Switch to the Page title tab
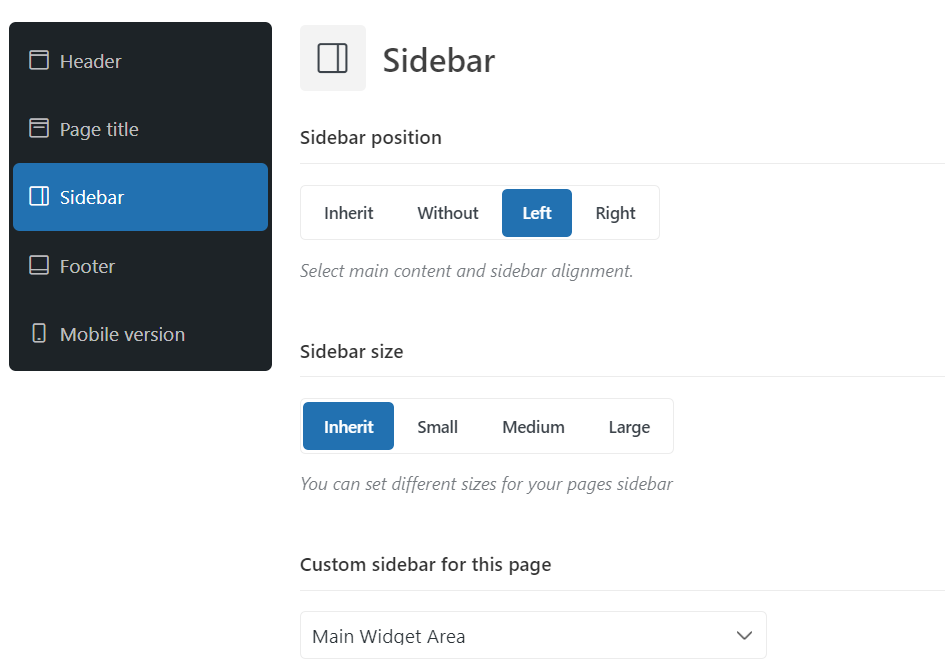 coord(140,128)
